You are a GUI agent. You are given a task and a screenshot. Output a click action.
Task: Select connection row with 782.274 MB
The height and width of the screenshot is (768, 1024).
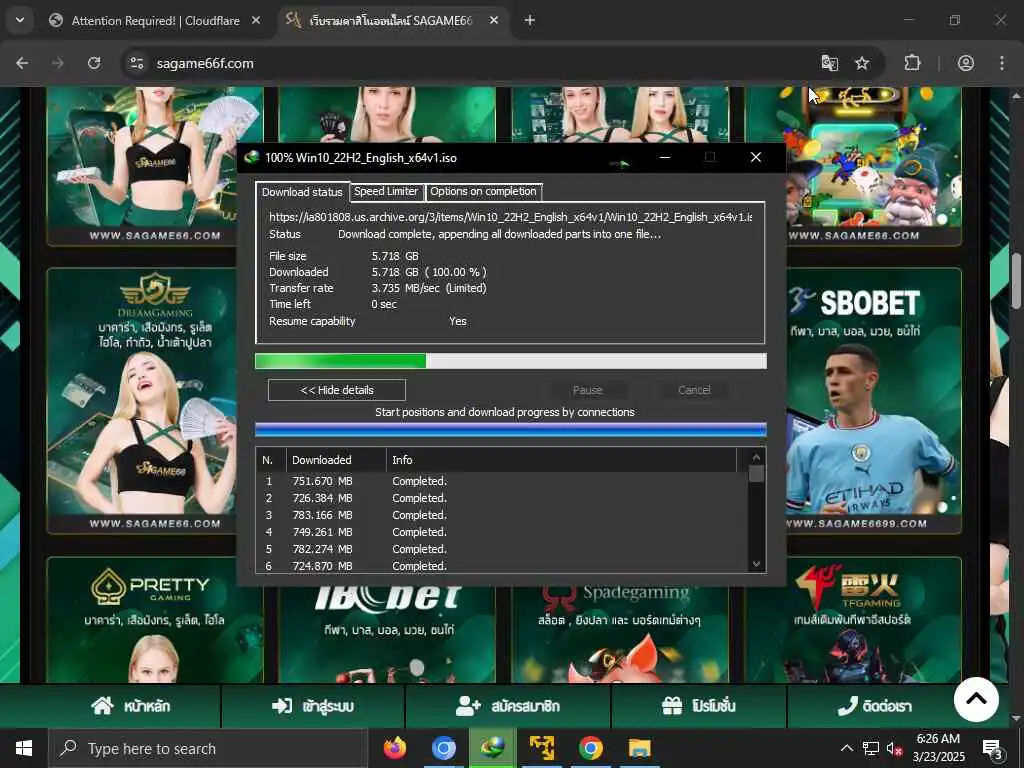click(x=502, y=549)
